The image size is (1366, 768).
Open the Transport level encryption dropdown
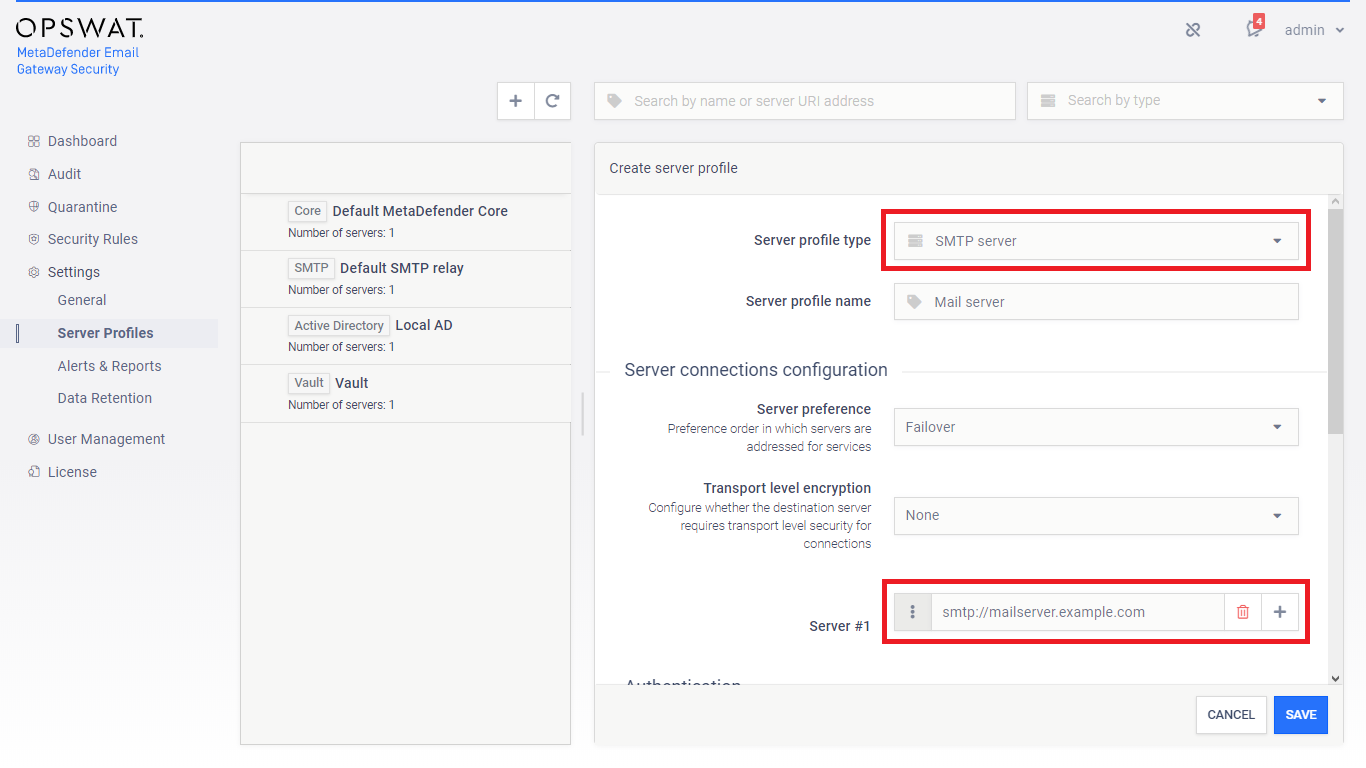pos(1096,516)
